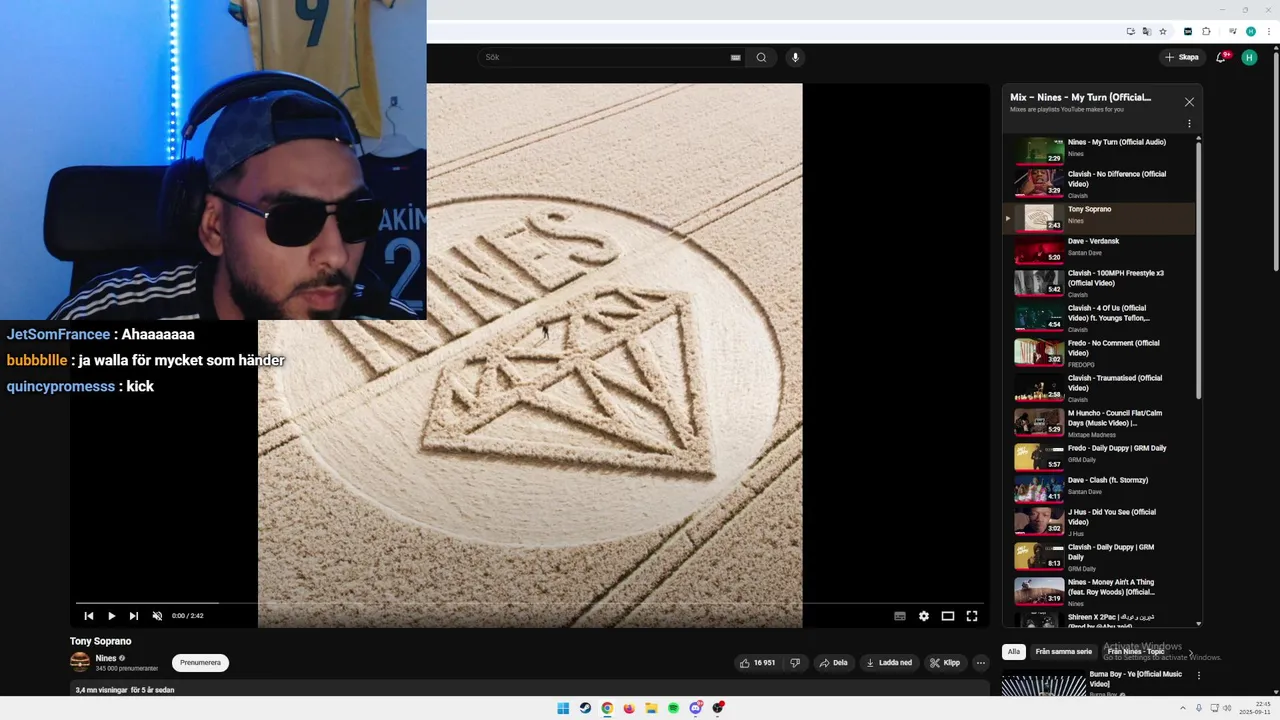Translate this page via Chrome icon
Screen dimensions: 1280x720
tap(1147, 31)
